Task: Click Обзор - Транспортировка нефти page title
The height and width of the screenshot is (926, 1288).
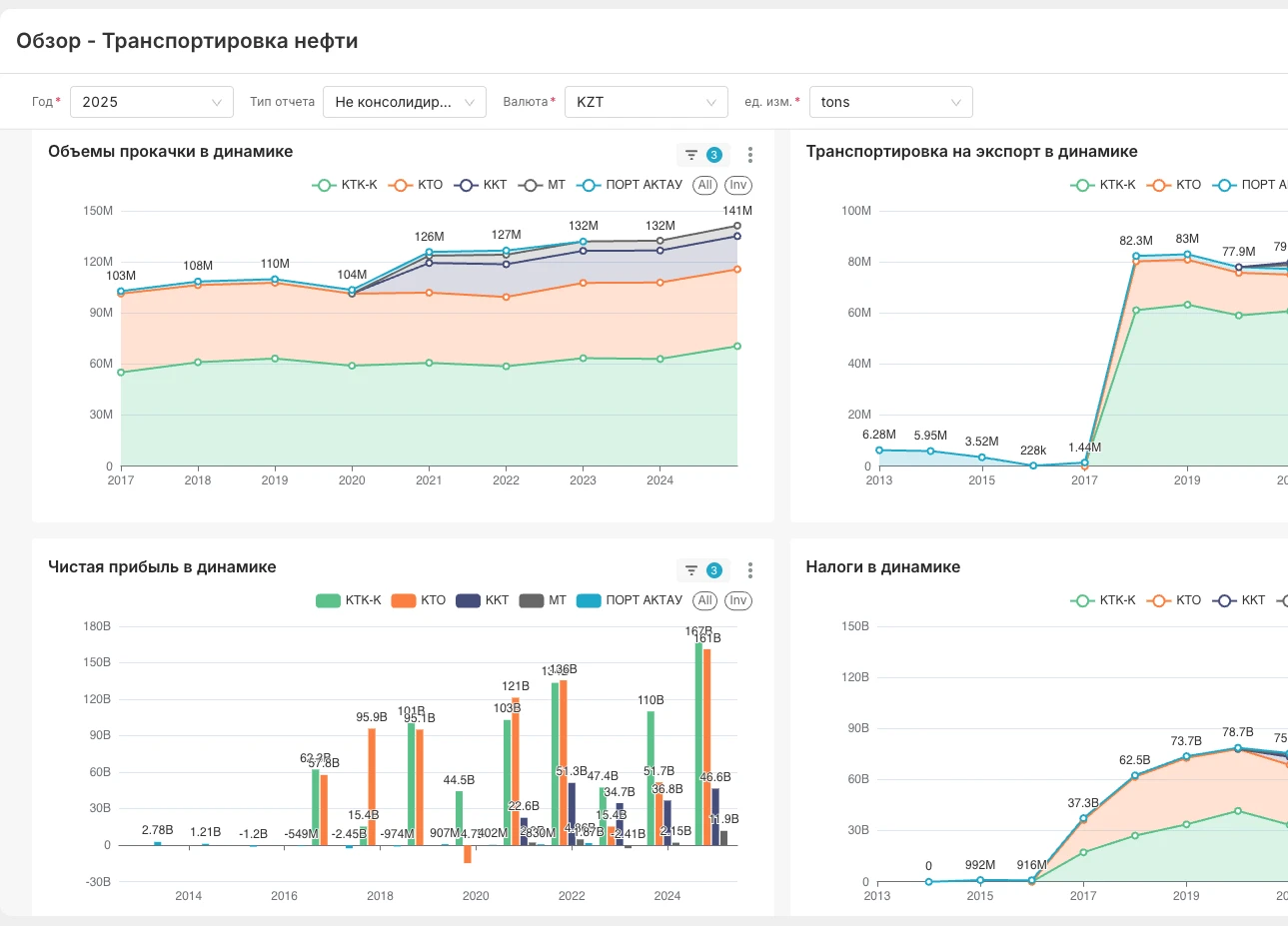Action: click(187, 41)
